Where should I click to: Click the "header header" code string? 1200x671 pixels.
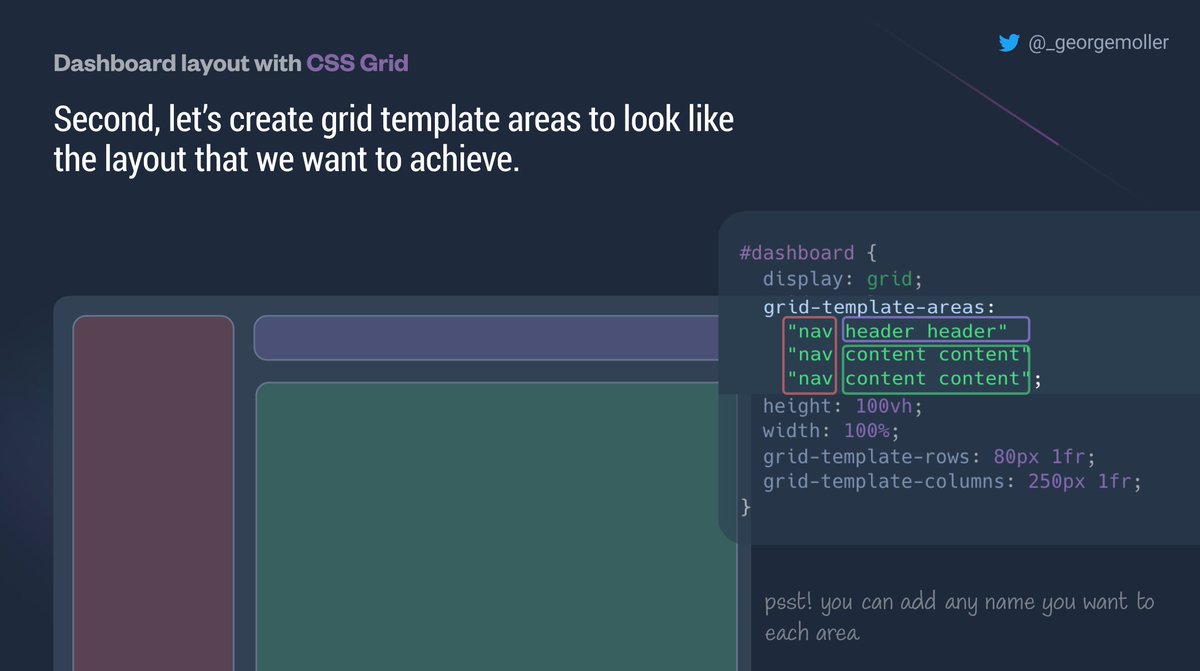(x=936, y=331)
